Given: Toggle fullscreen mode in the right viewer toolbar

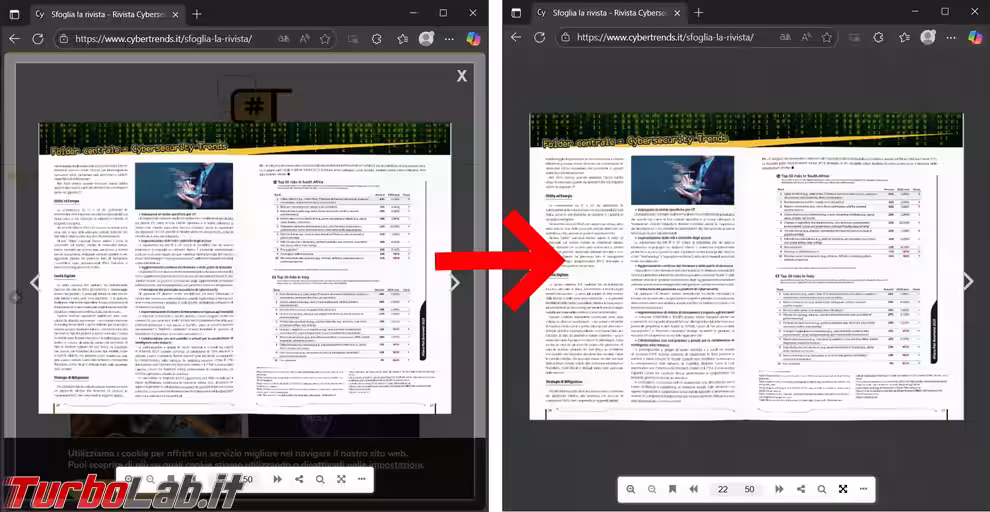Looking at the screenshot, I should tap(842, 490).
